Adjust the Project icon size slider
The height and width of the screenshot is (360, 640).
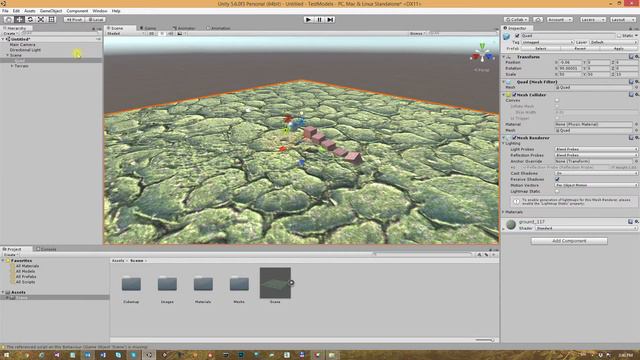pos(484,340)
